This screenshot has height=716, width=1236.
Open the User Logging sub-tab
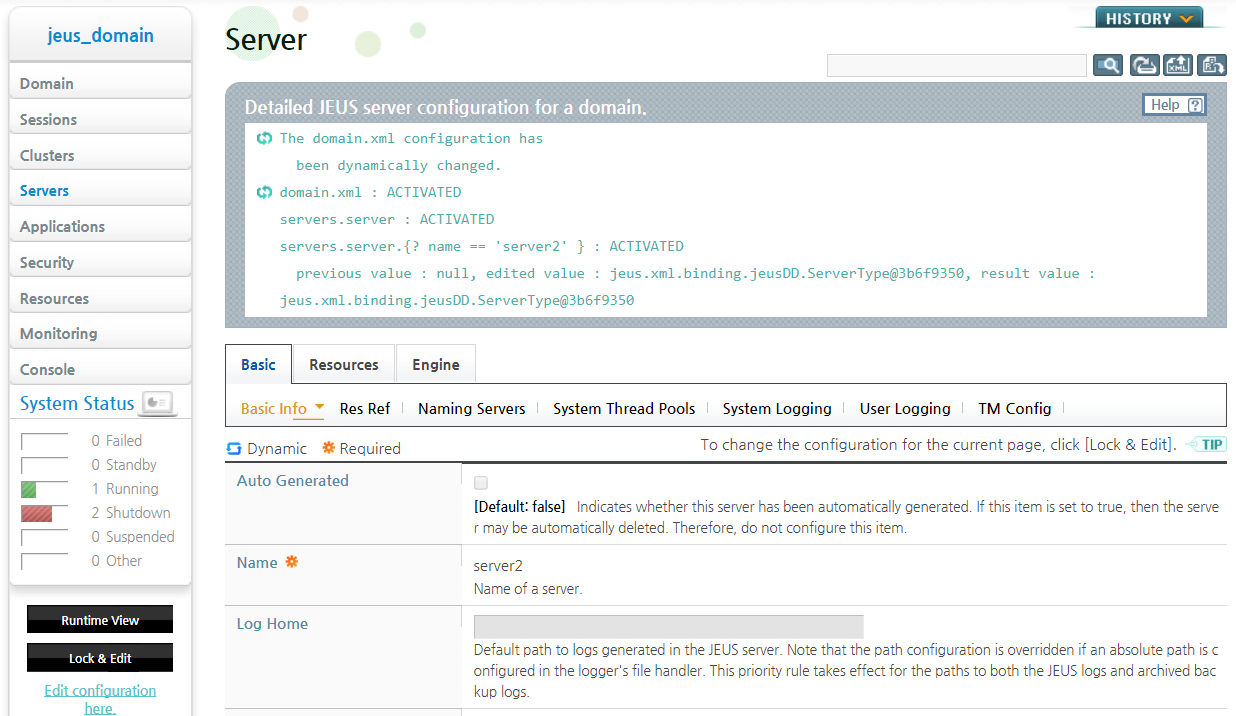click(x=905, y=408)
